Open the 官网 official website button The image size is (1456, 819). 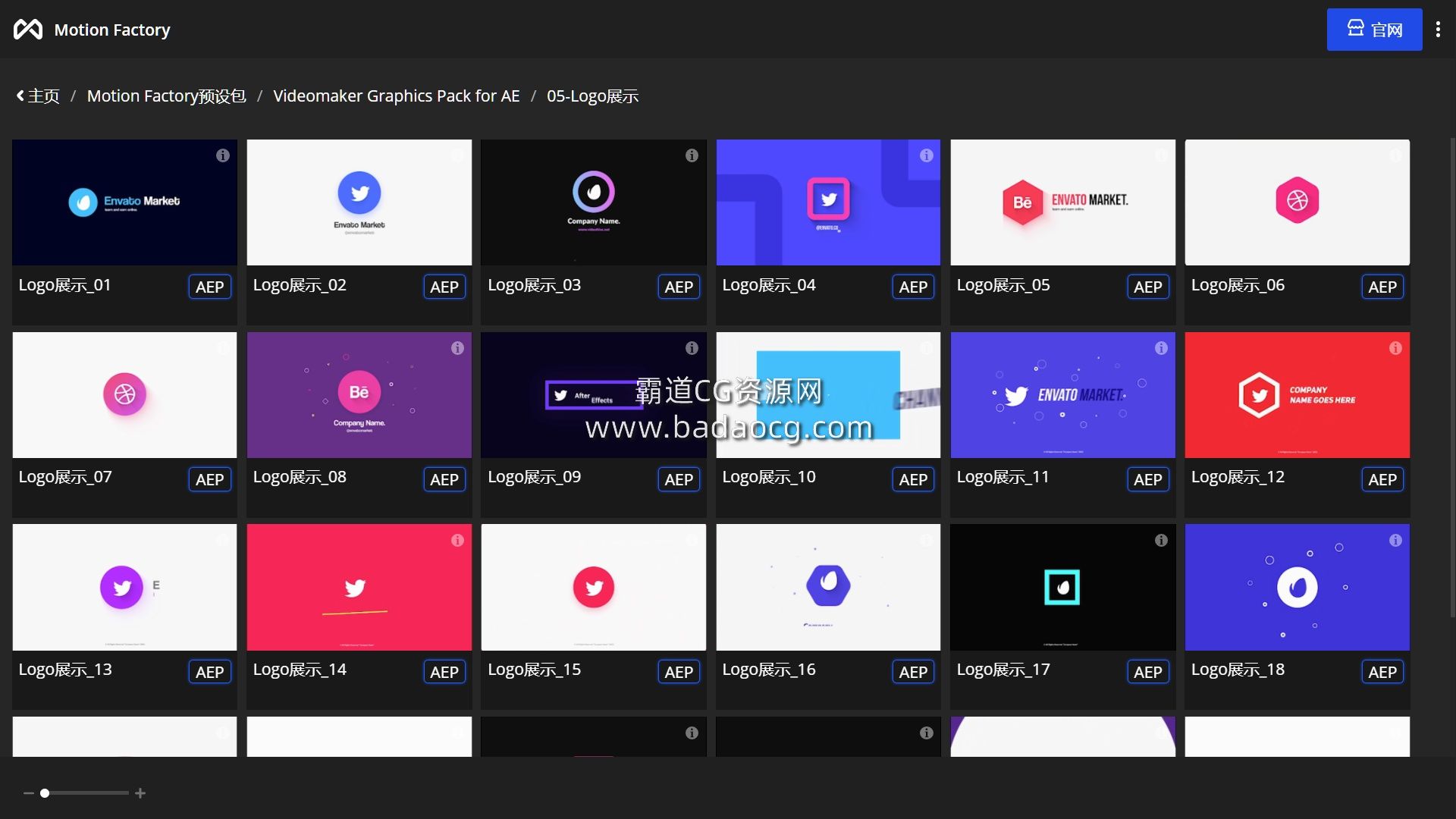click(1374, 30)
